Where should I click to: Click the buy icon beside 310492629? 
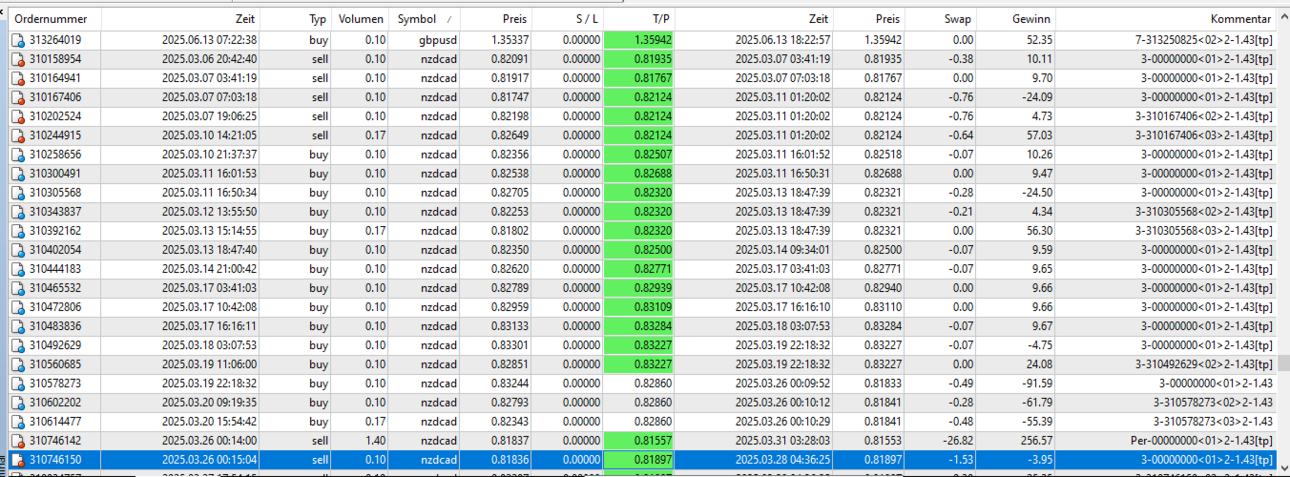pos(18,345)
